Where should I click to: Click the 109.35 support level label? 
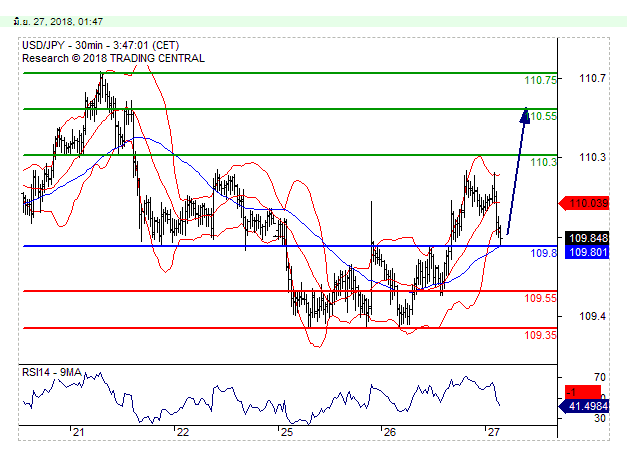click(540, 335)
